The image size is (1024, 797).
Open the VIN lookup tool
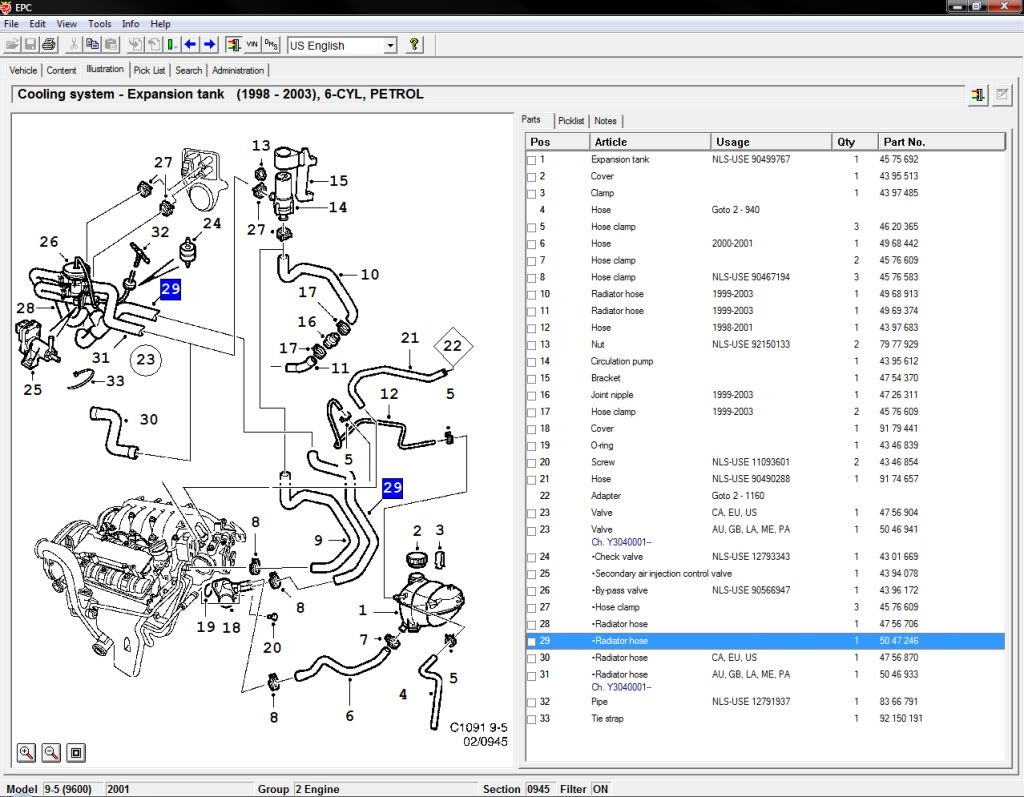tap(252, 44)
